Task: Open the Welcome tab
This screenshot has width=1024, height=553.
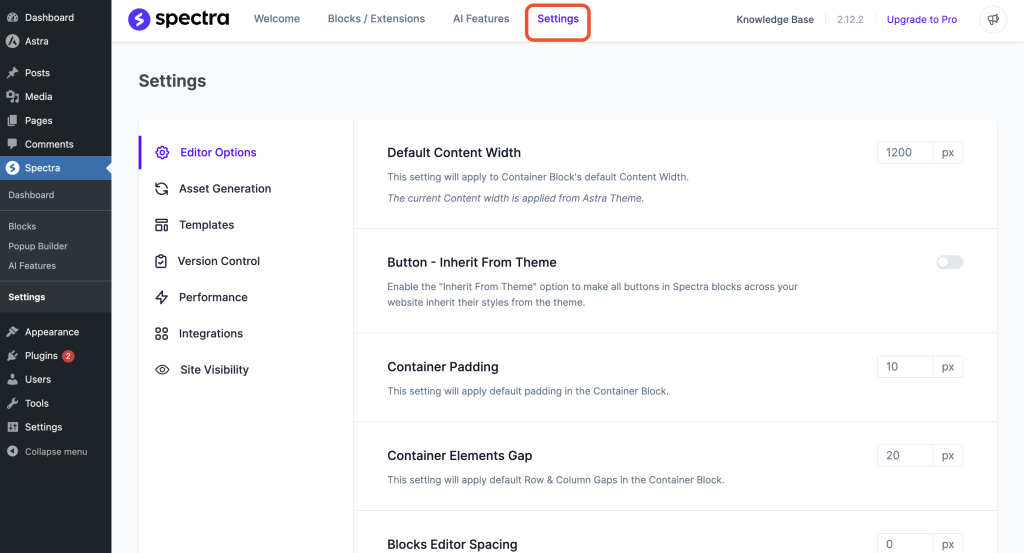Action: [x=276, y=19]
